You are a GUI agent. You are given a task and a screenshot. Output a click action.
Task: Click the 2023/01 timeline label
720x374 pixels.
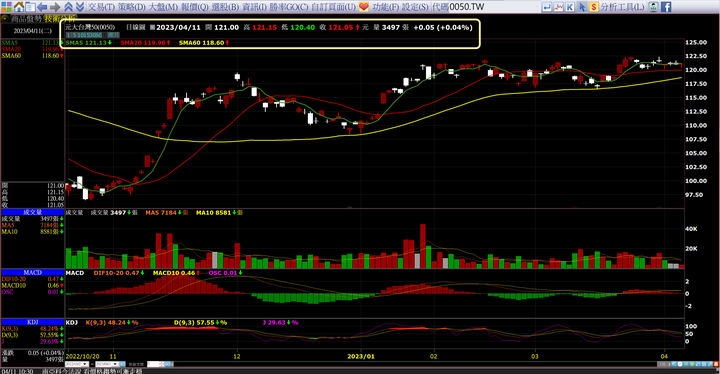[x=360, y=357]
